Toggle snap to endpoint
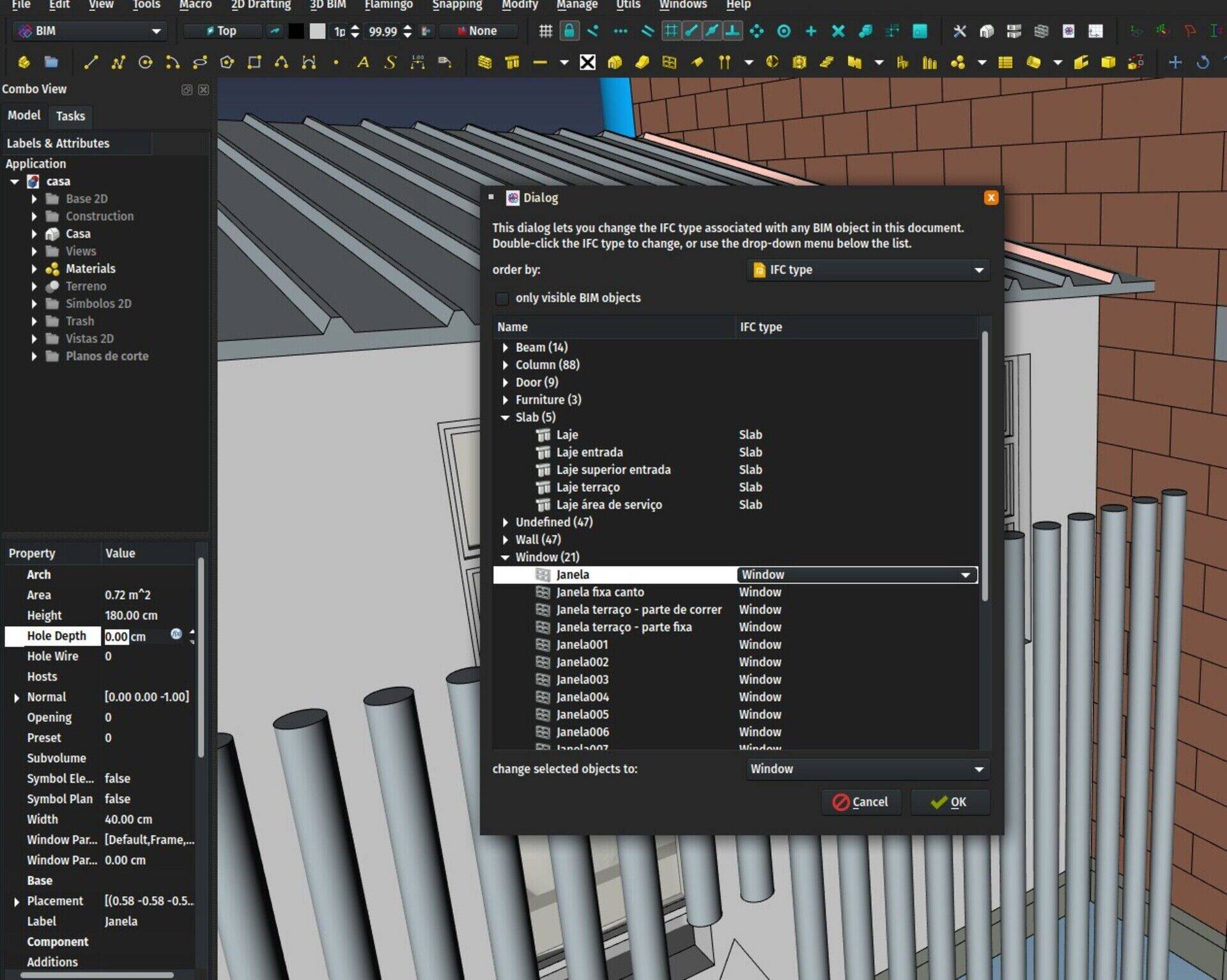Viewport: 1227px width, 980px height. coord(691,31)
